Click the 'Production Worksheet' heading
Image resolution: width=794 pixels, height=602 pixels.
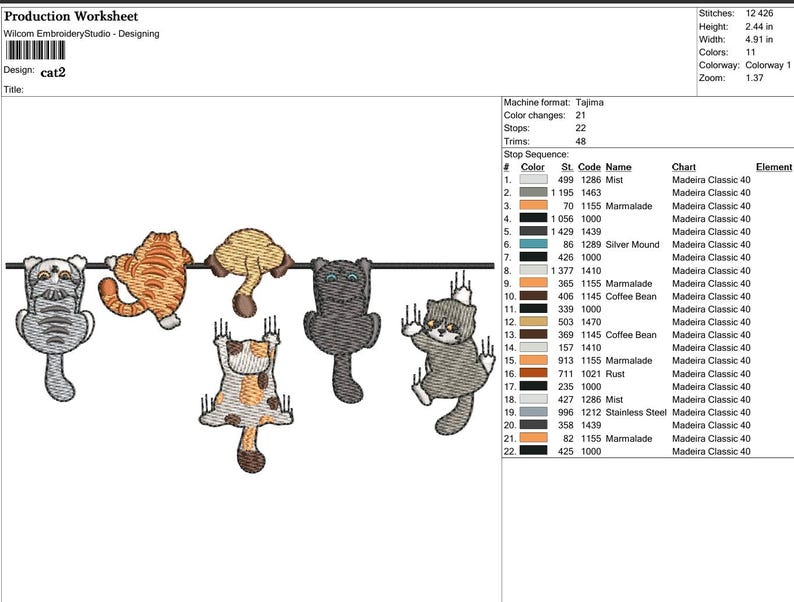(71, 16)
